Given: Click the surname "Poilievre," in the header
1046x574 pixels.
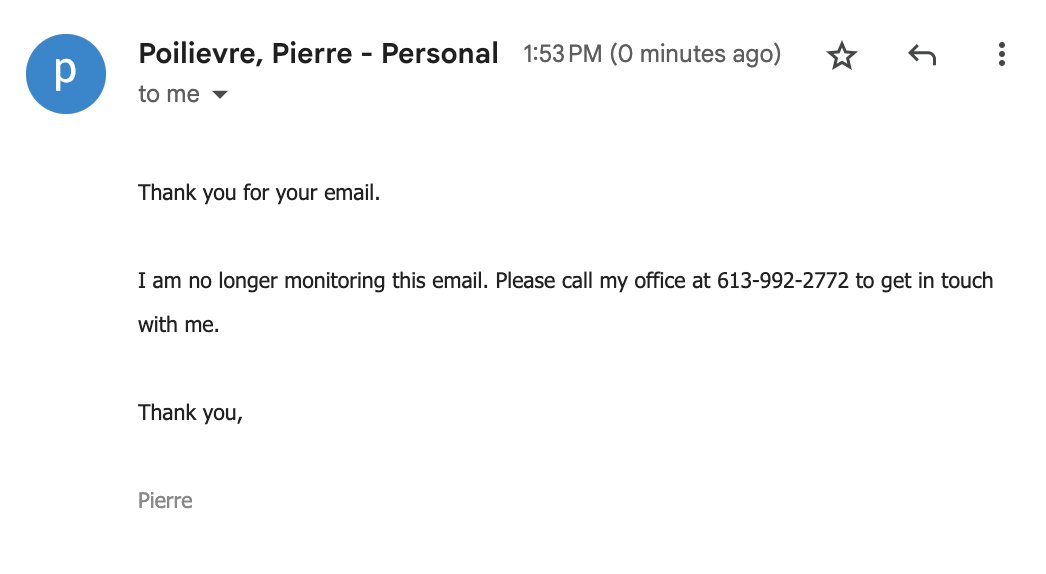Looking at the screenshot, I should [199, 54].
